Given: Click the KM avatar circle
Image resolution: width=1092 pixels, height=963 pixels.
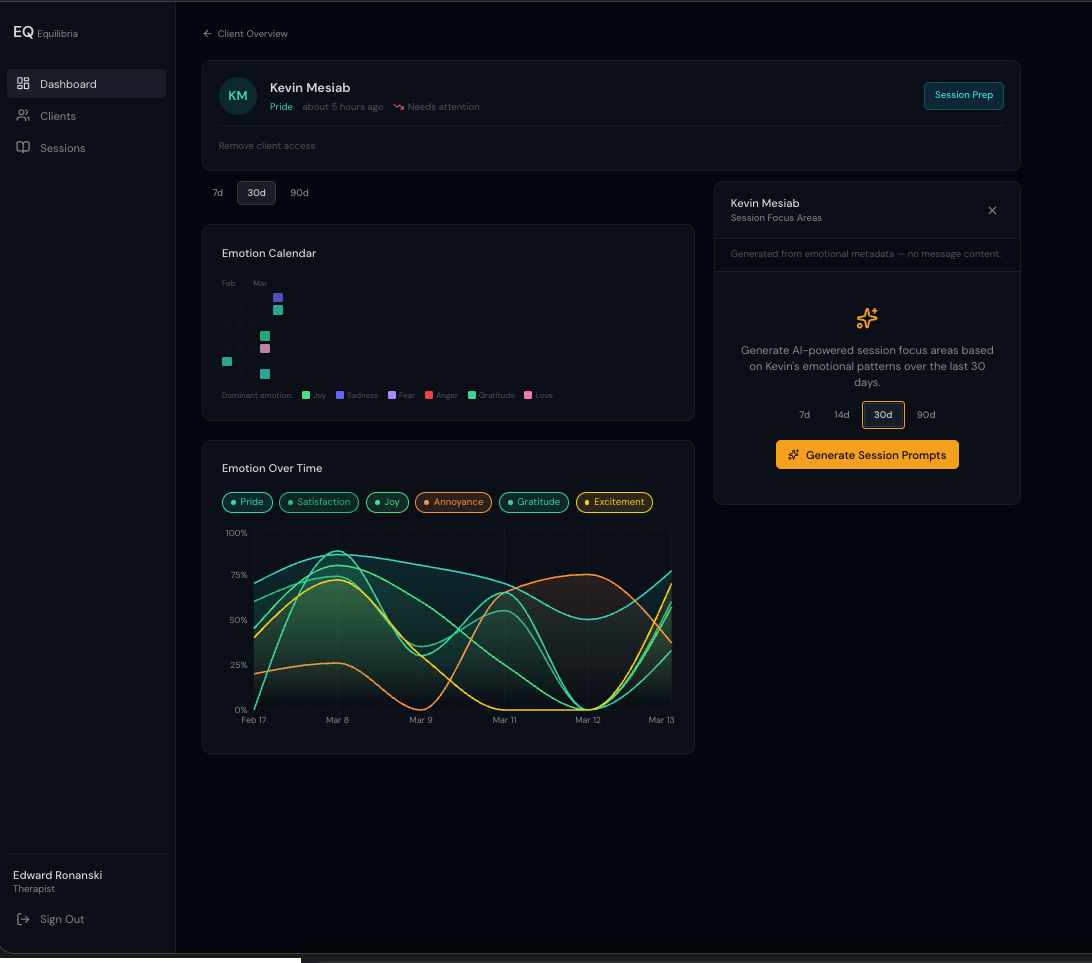Looking at the screenshot, I should click(x=238, y=96).
